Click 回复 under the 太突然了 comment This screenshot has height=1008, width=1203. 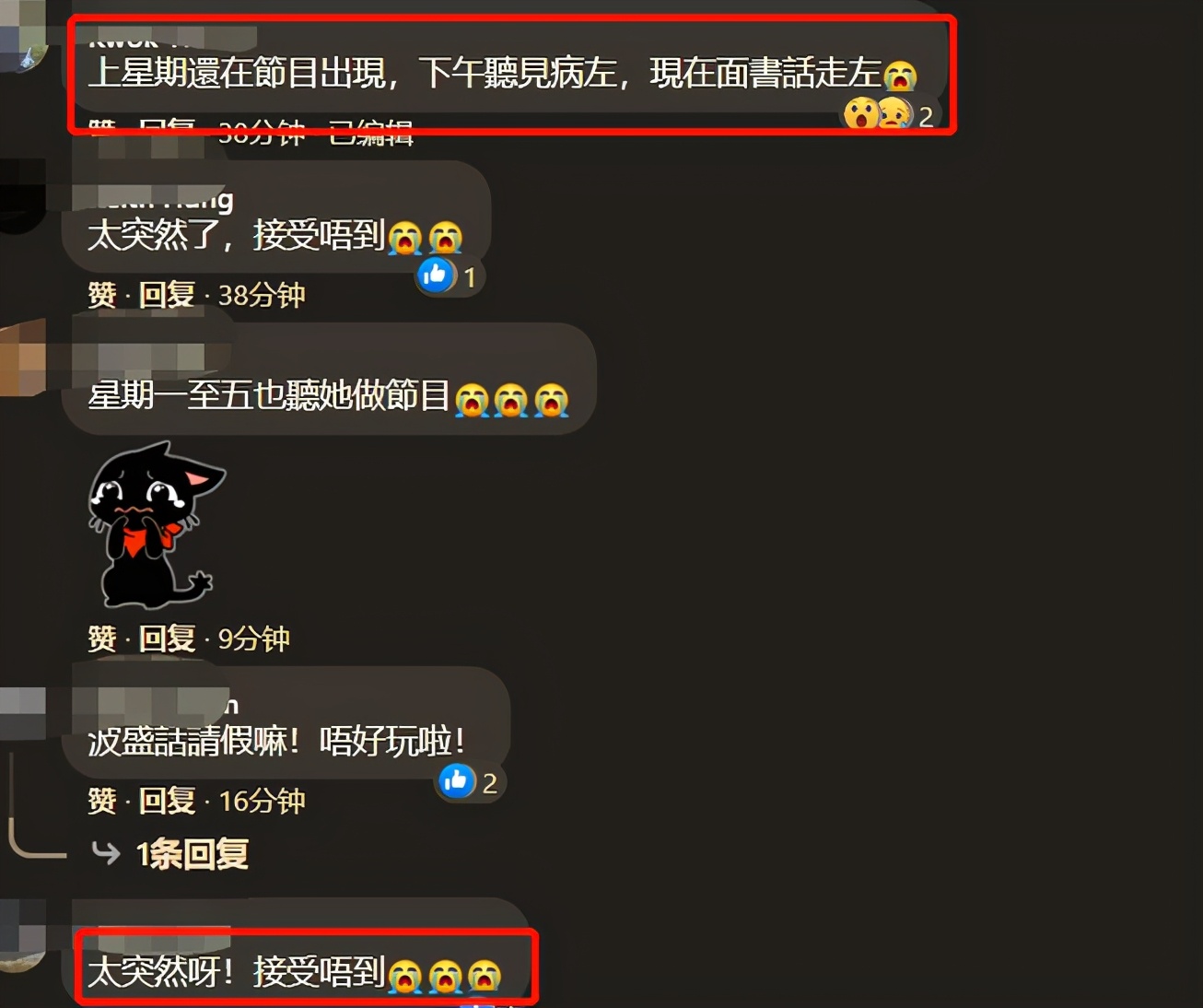click(x=167, y=295)
